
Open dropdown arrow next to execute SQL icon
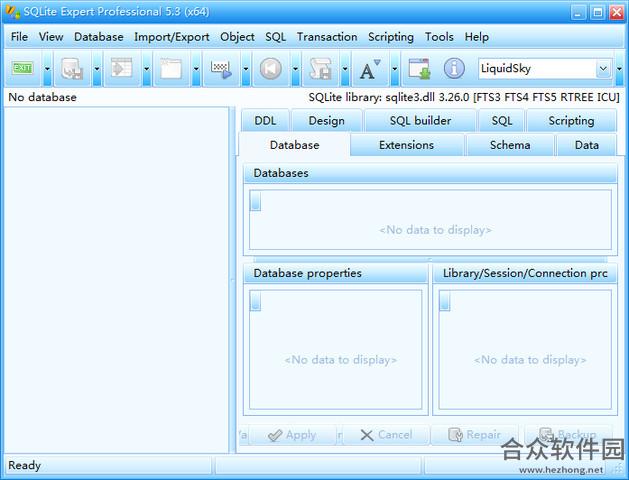click(246, 69)
